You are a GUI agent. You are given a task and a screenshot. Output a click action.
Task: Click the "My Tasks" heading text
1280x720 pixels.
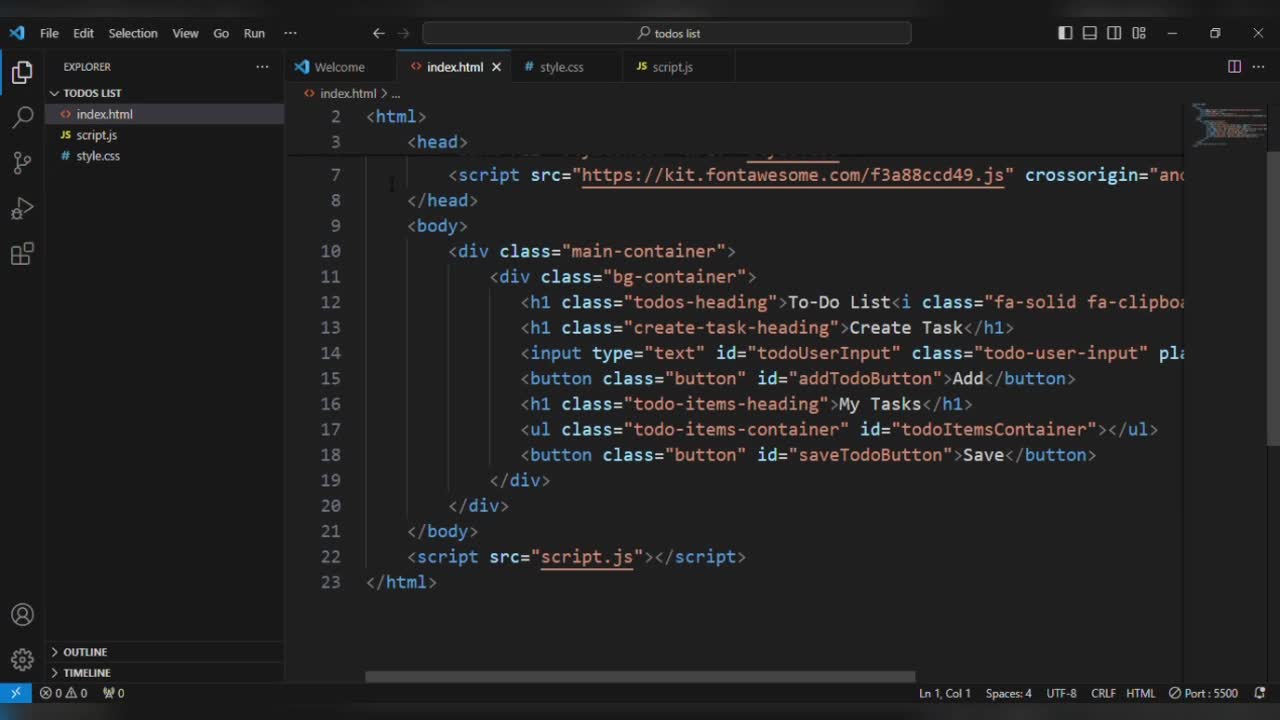[880, 404]
